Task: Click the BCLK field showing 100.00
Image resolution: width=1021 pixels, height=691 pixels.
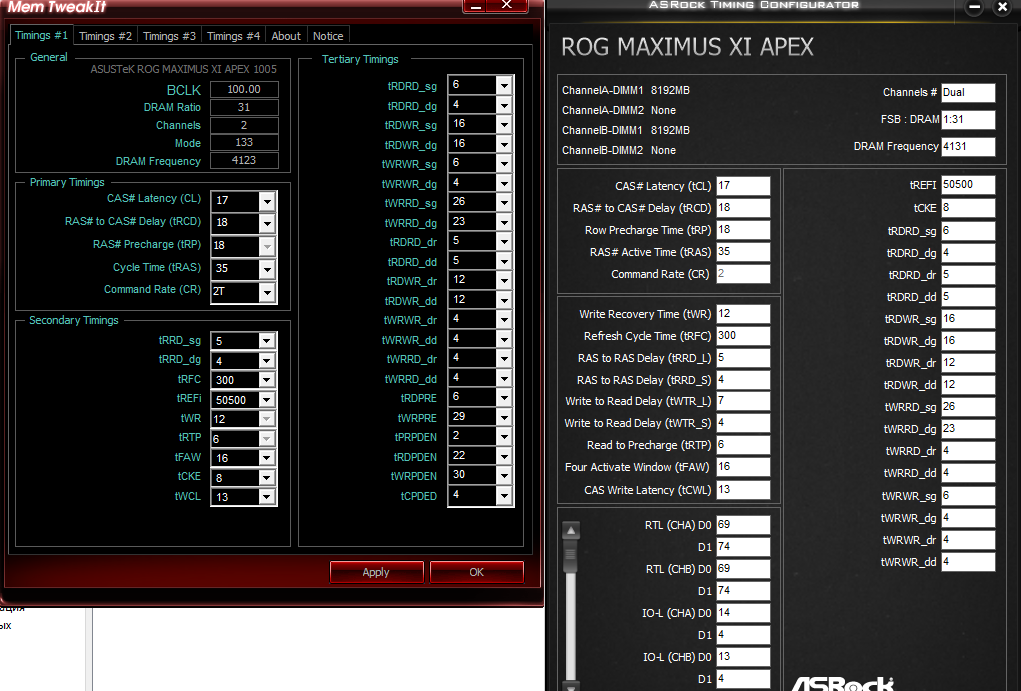Action: (244, 89)
